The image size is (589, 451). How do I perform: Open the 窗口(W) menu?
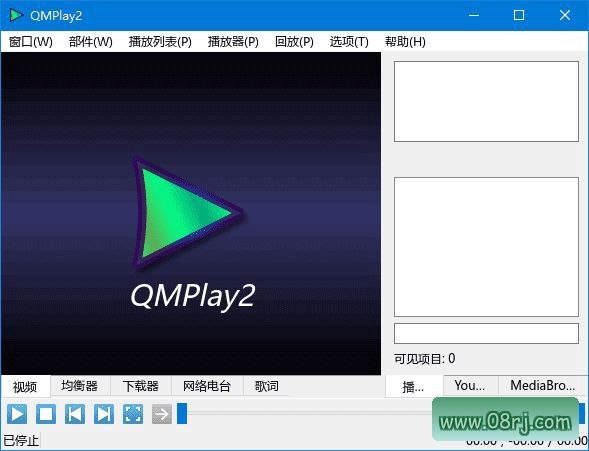(x=30, y=41)
